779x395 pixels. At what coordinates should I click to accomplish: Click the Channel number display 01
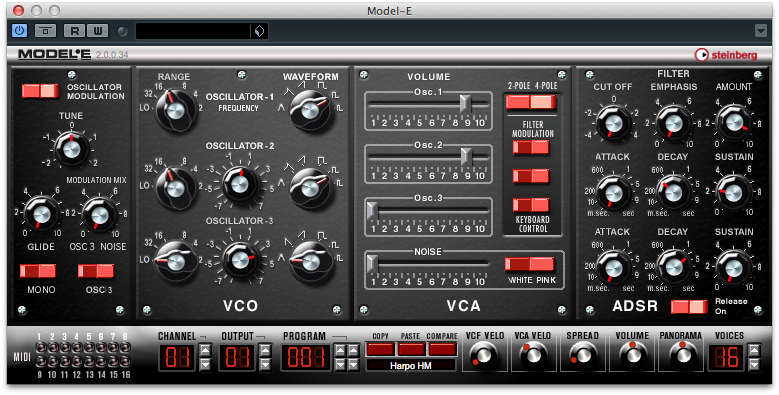(x=177, y=358)
